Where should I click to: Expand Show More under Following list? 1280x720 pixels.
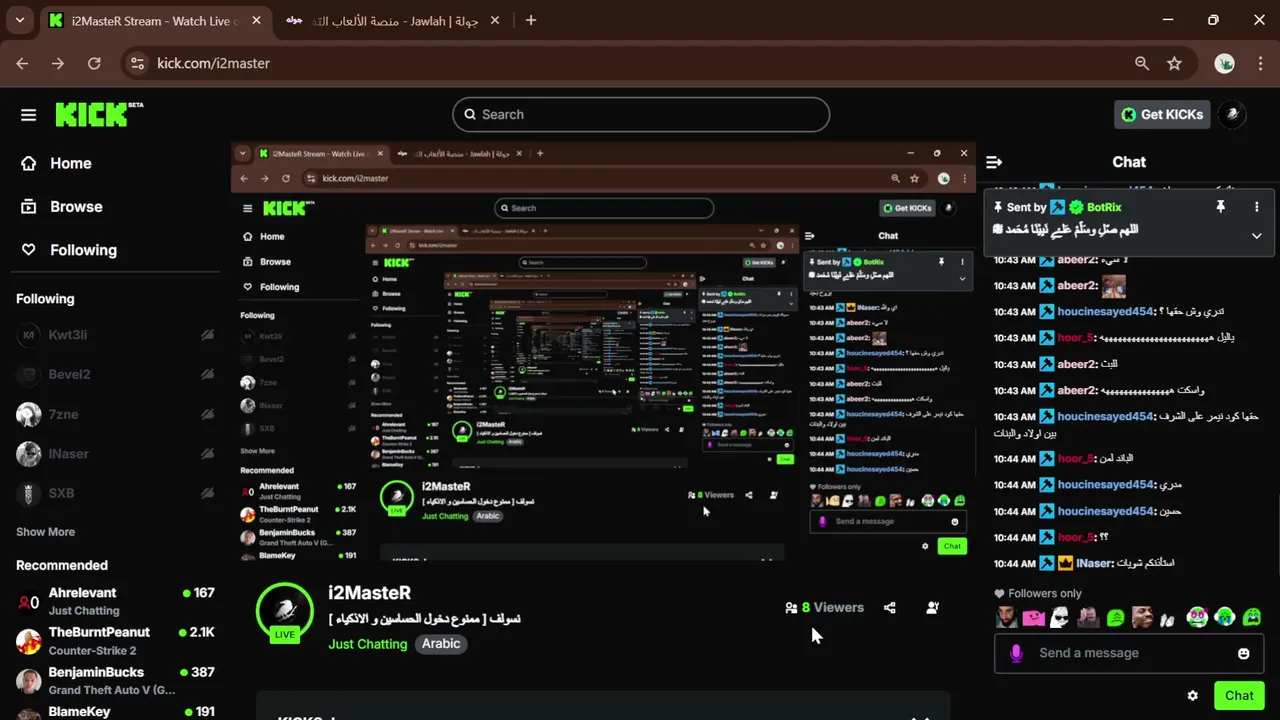(45, 532)
